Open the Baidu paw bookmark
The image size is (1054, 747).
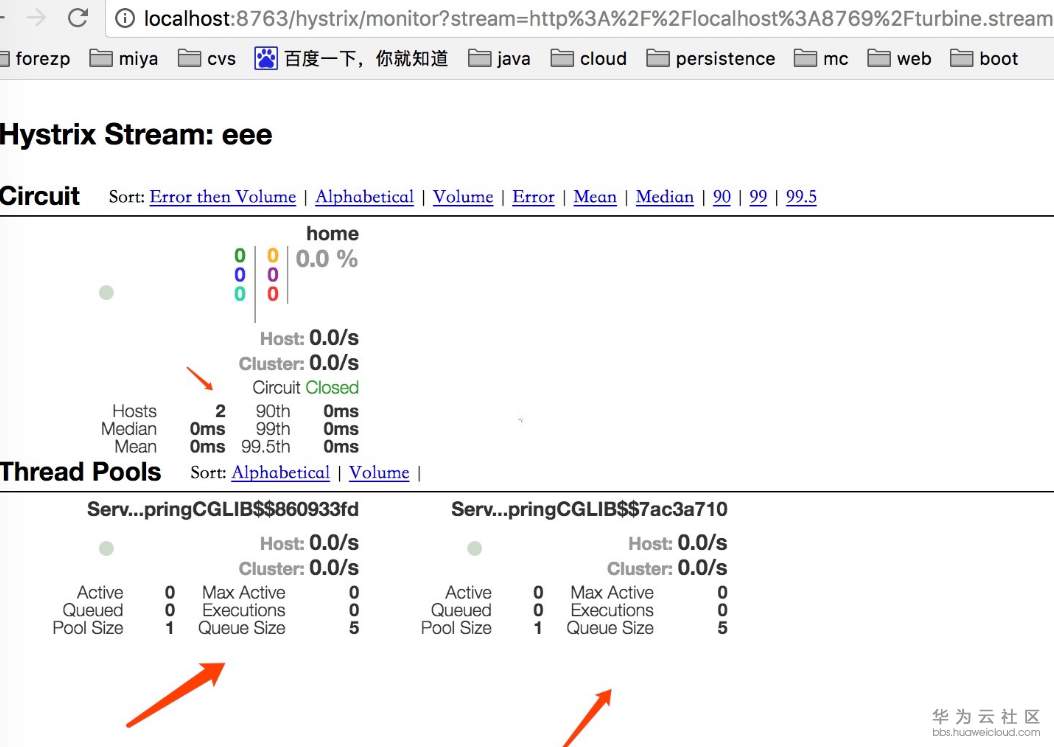351,58
